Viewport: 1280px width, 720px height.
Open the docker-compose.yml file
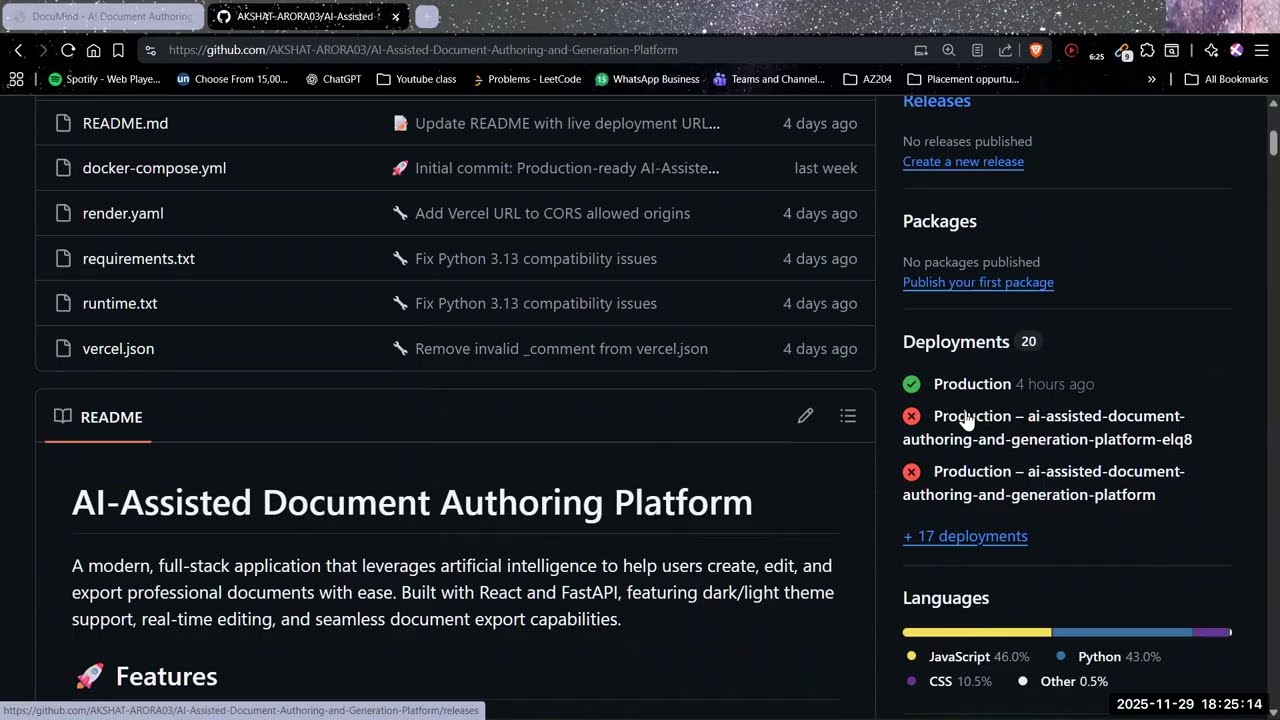(154, 168)
